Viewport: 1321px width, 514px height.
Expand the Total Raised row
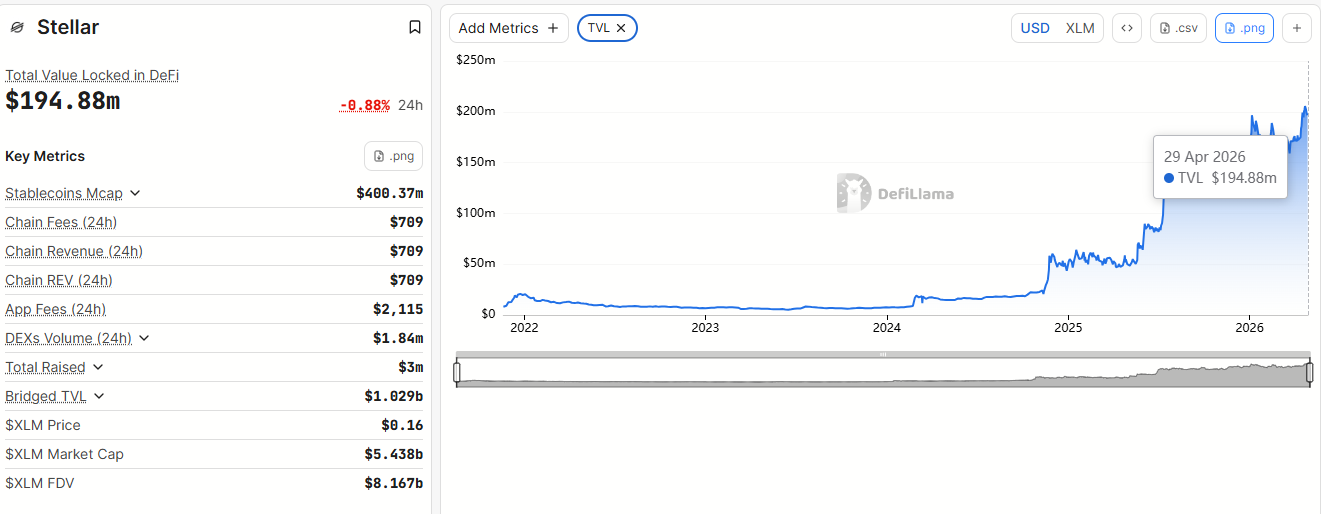pyautogui.click(x=98, y=367)
